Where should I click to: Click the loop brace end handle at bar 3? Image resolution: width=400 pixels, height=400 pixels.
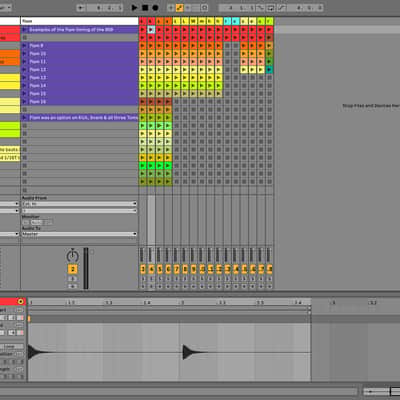click(309, 308)
